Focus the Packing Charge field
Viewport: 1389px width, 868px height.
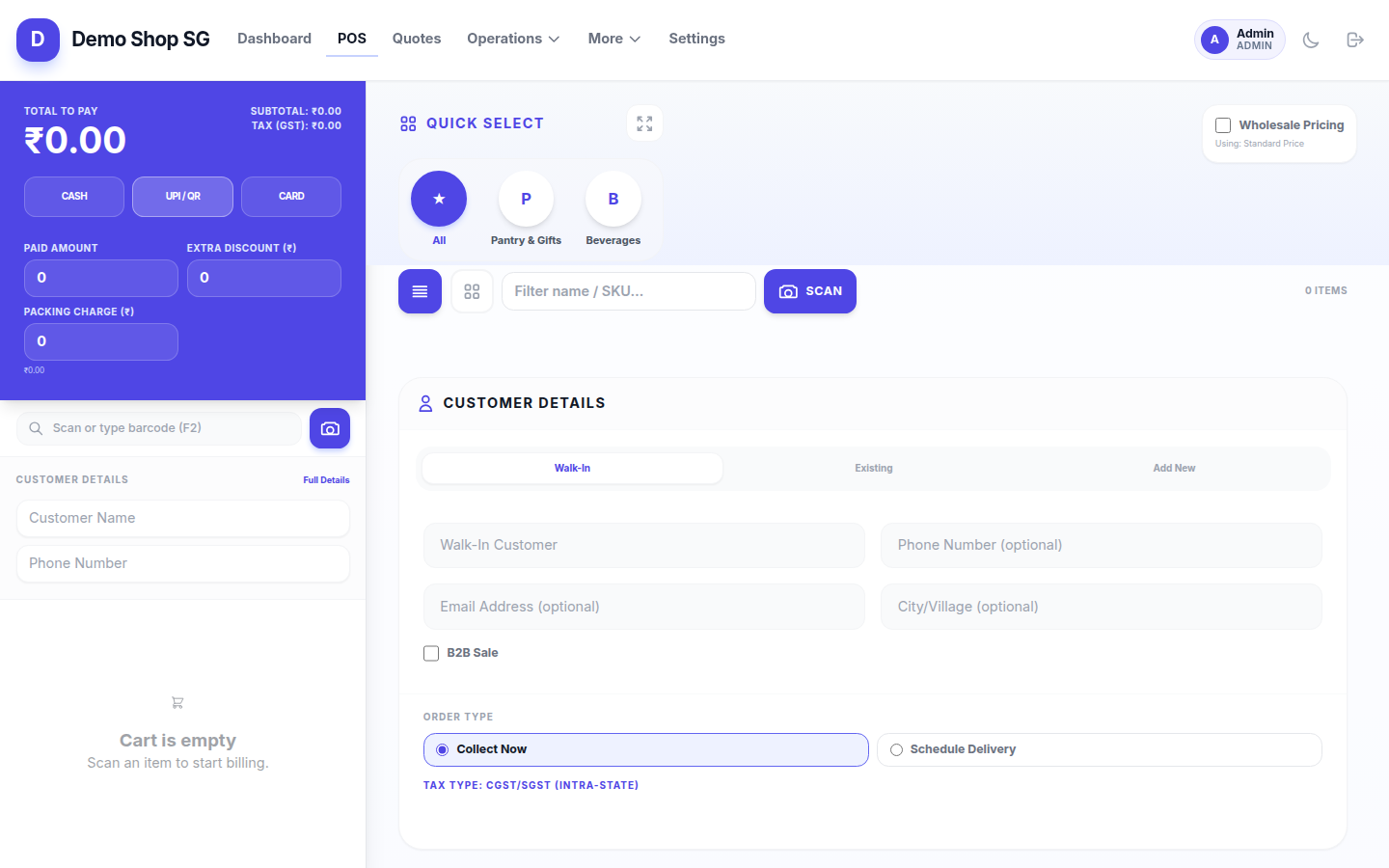click(101, 342)
